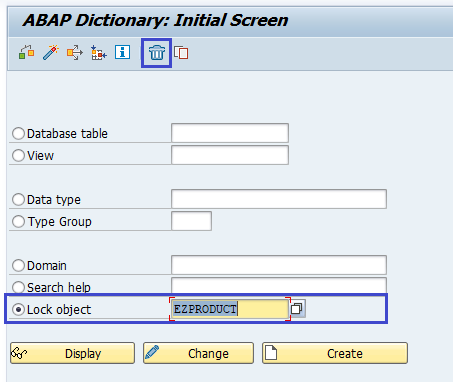Click the Display button
This screenshot has height=382, width=453.
pos(72,353)
